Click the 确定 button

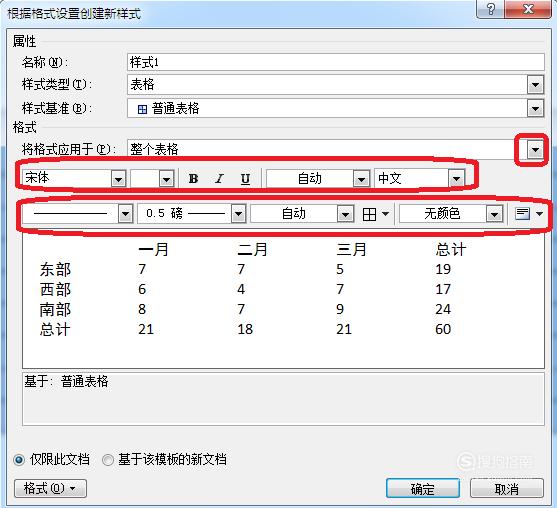(x=422, y=489)
